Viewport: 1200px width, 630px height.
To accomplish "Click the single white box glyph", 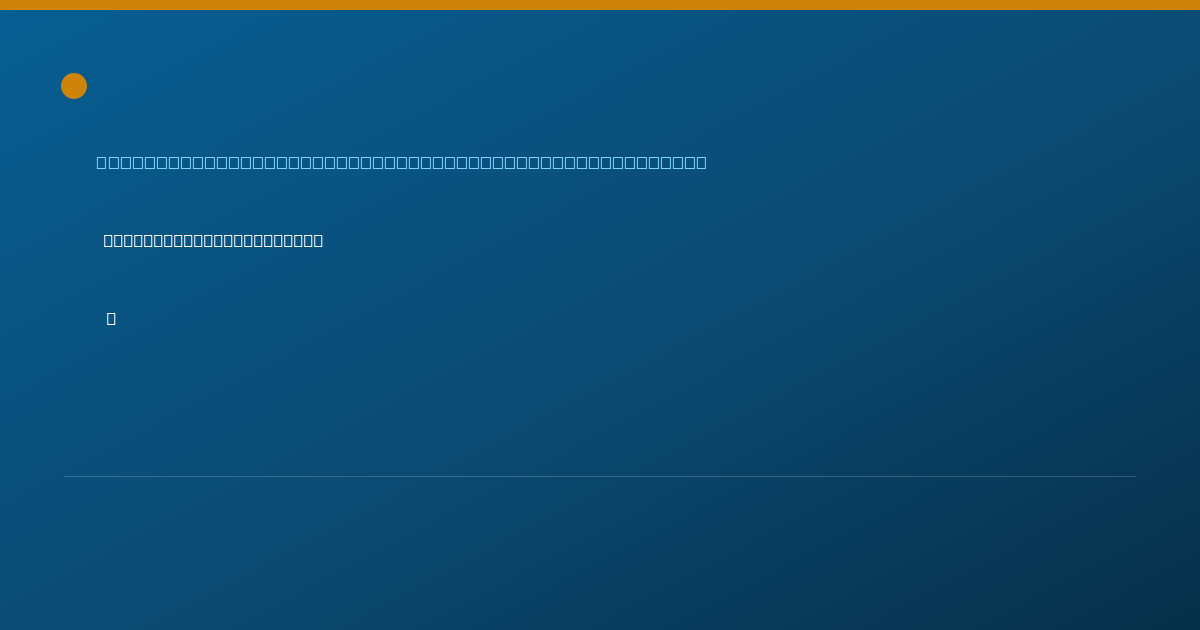I will click(111, 318).
